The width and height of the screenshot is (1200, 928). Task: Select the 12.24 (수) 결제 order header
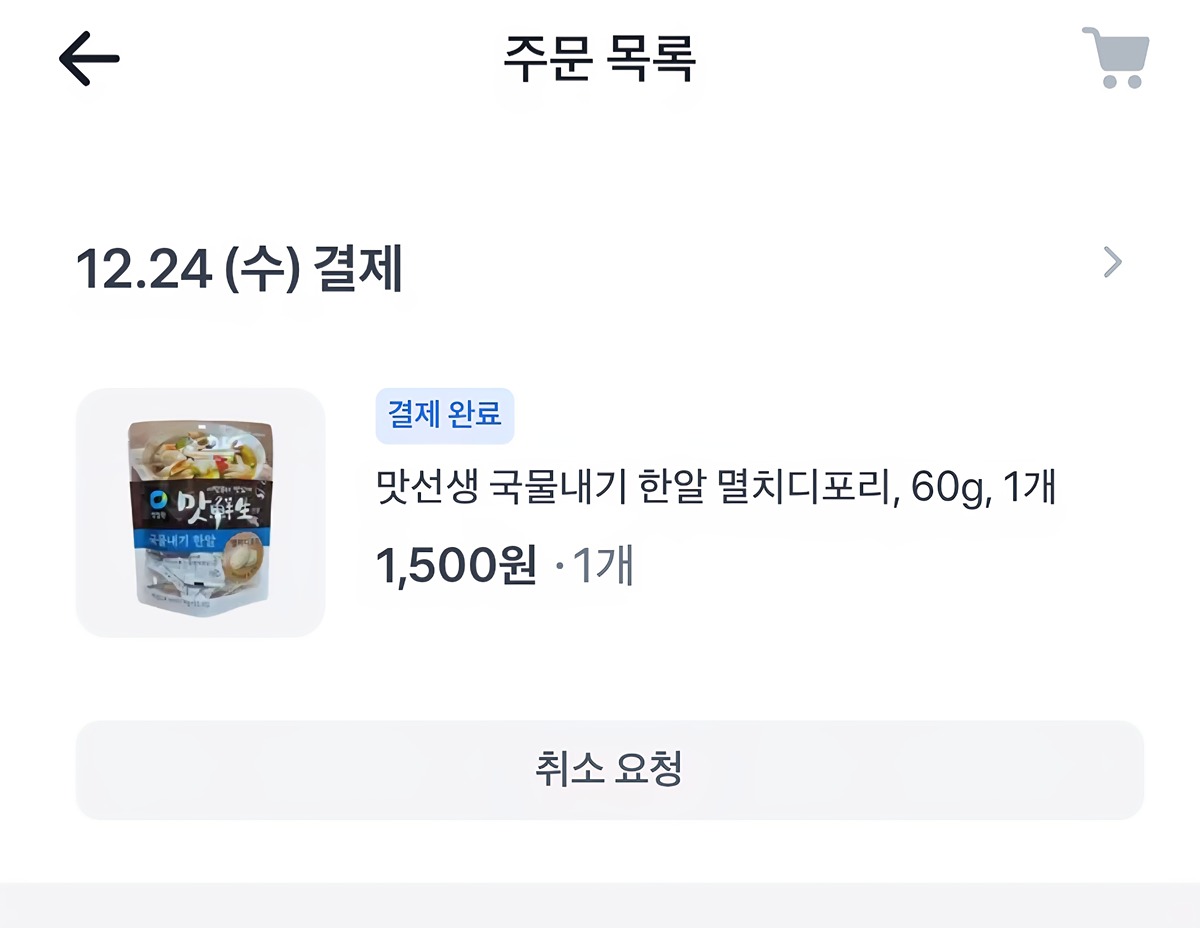[239, 268]
